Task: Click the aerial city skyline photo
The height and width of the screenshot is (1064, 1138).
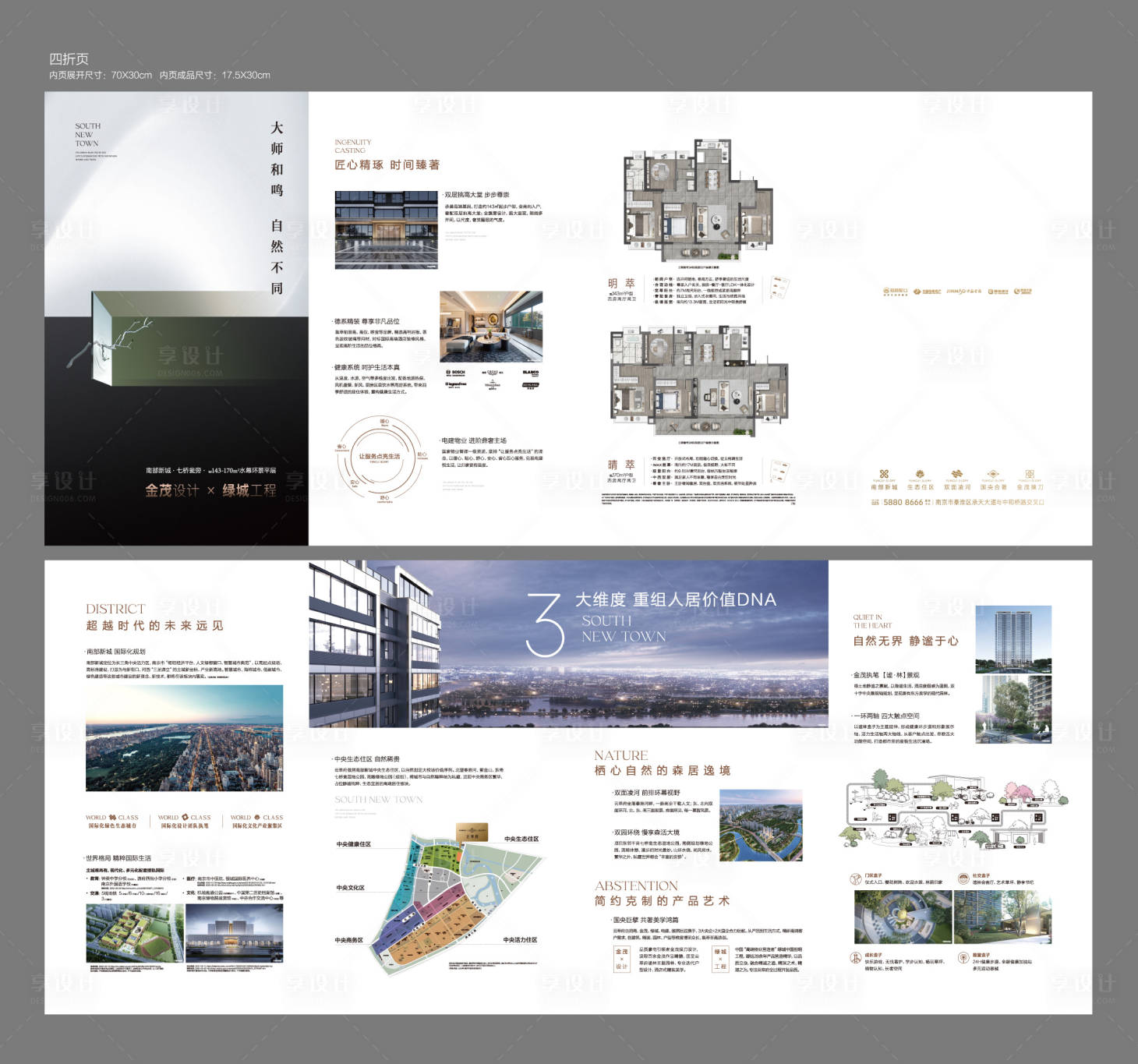Action: (184, 739)
